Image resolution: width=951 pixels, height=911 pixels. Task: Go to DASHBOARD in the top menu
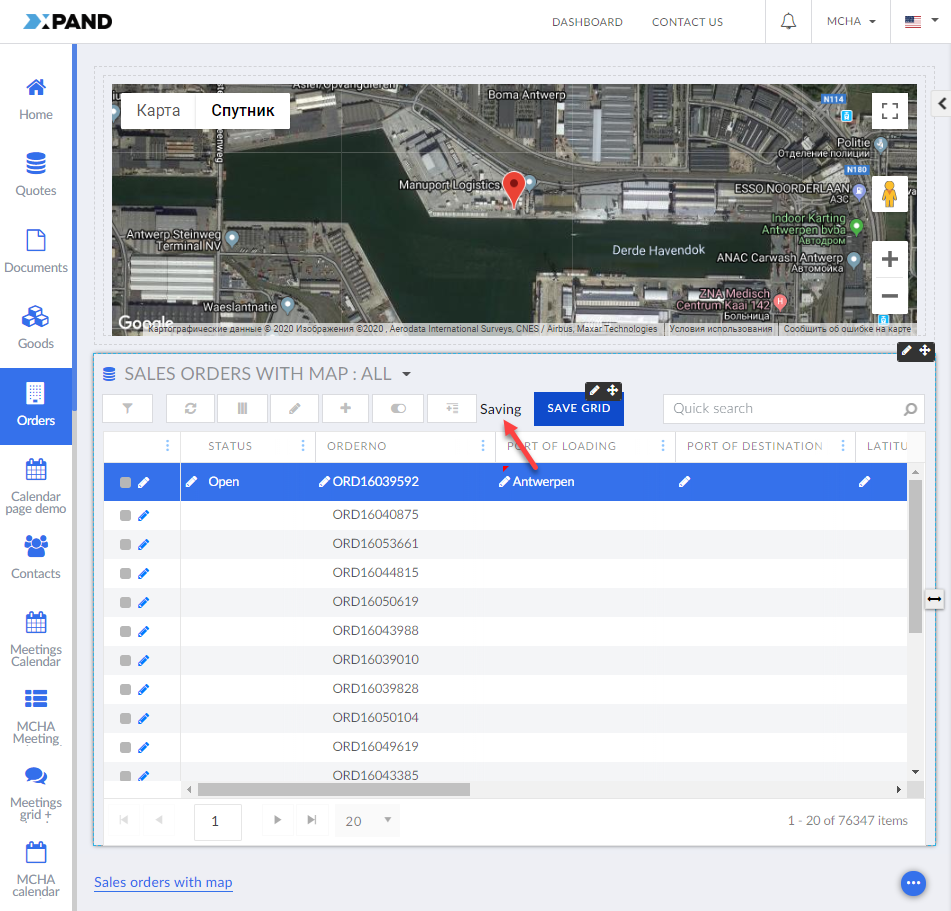587,21
